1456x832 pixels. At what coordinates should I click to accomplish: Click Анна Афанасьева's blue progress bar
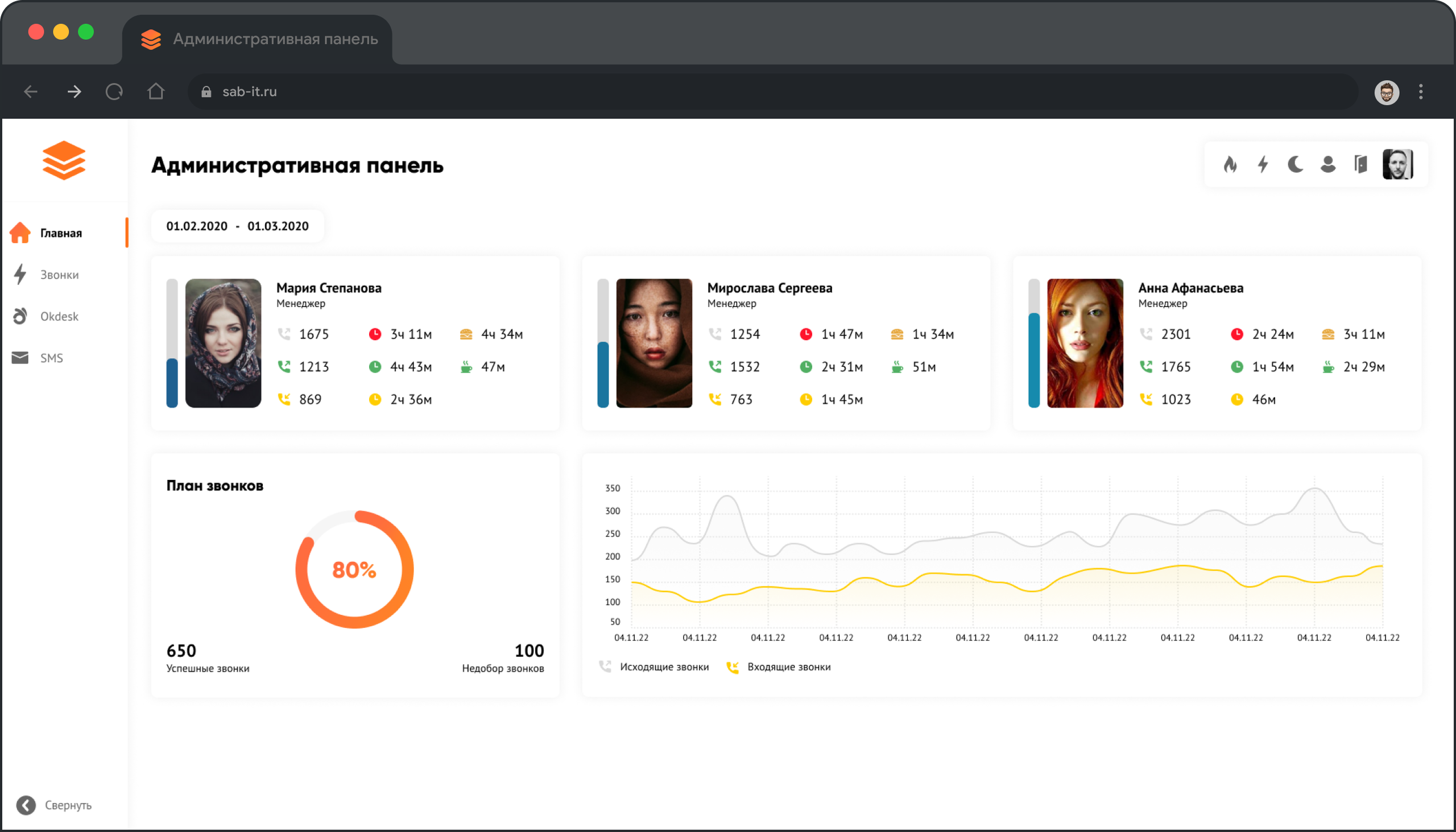[x=1034, y=360]
